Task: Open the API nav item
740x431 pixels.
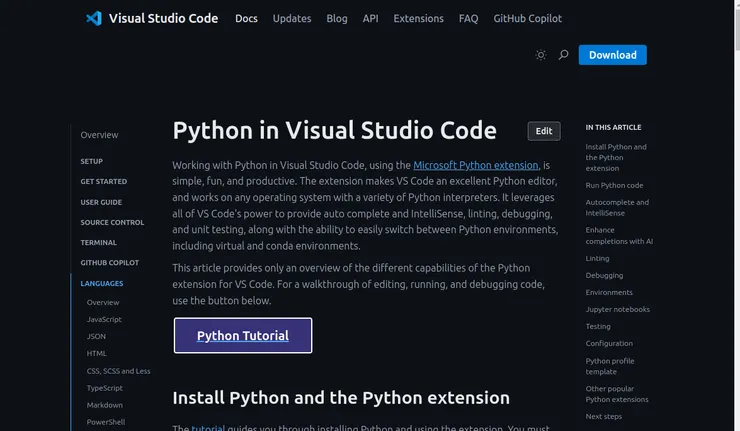Action: [x=370, y=18]
